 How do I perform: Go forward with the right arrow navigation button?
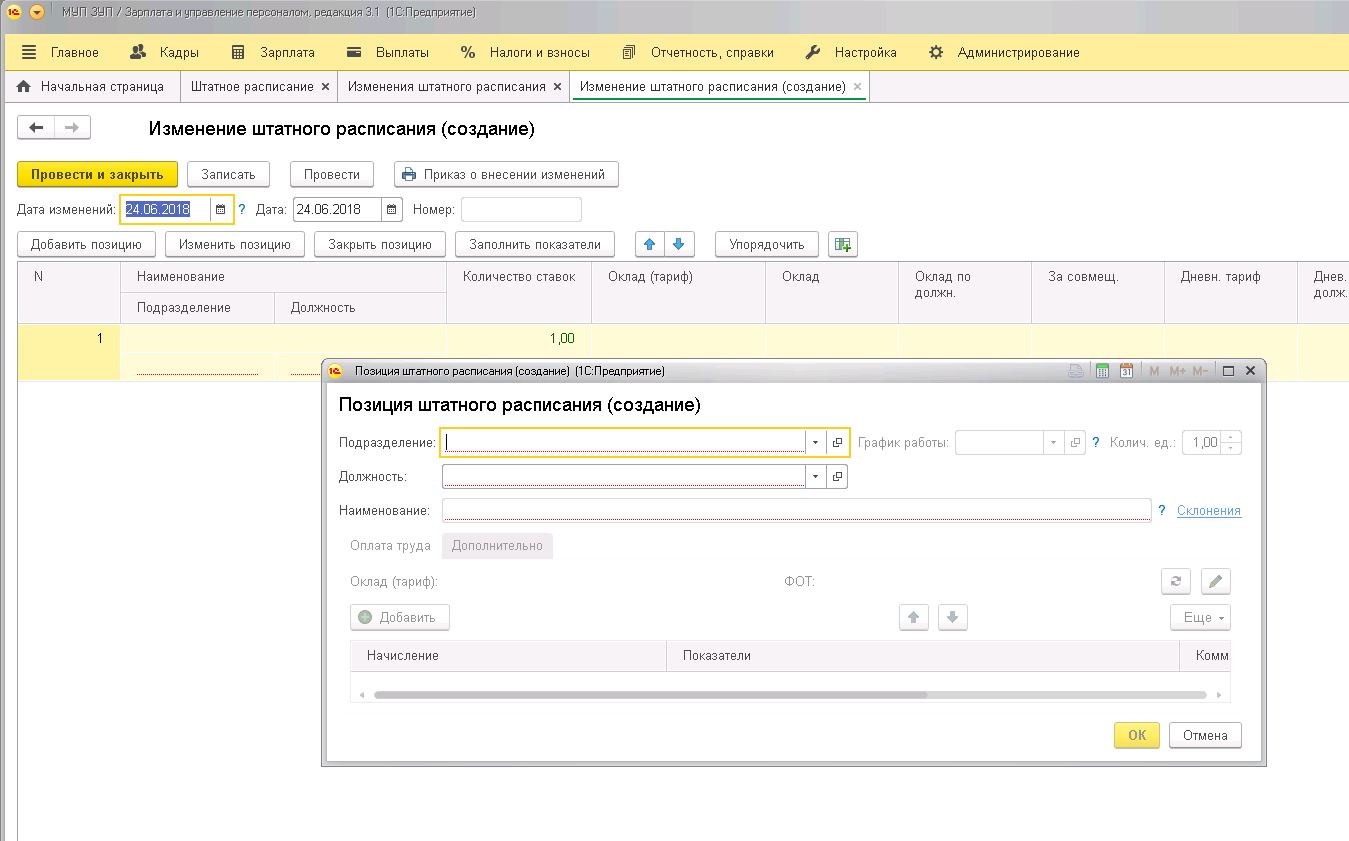pyautogui.click(x=72, y=127)
